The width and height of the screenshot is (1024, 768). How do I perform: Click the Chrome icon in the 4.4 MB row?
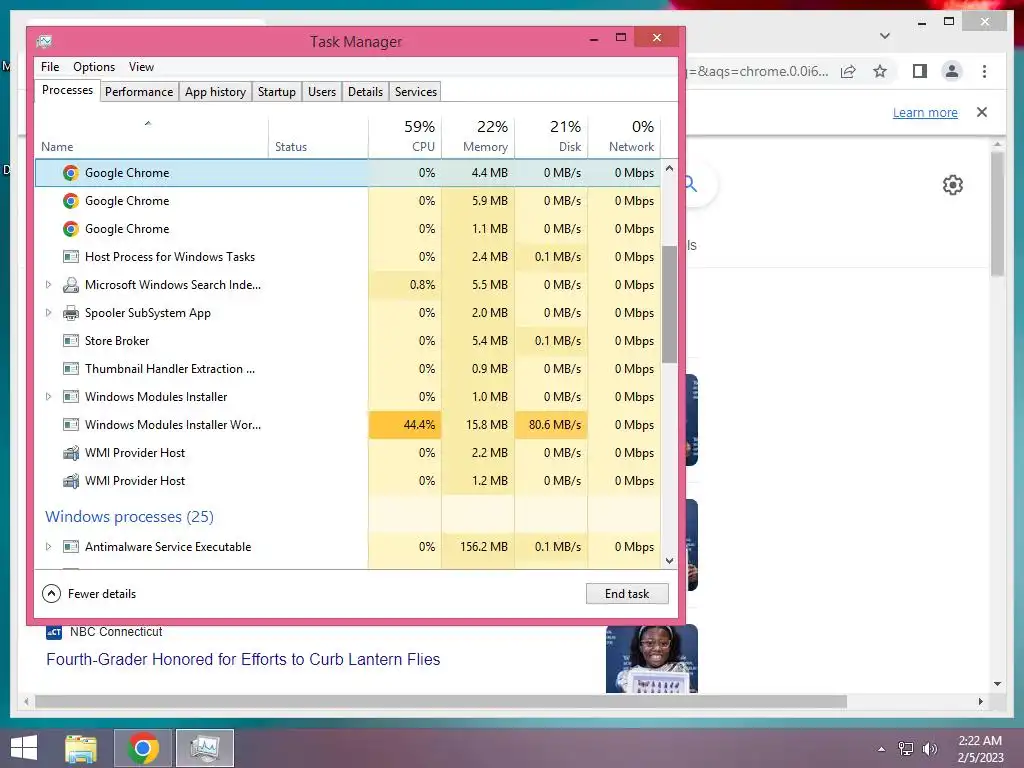[71, 173]
